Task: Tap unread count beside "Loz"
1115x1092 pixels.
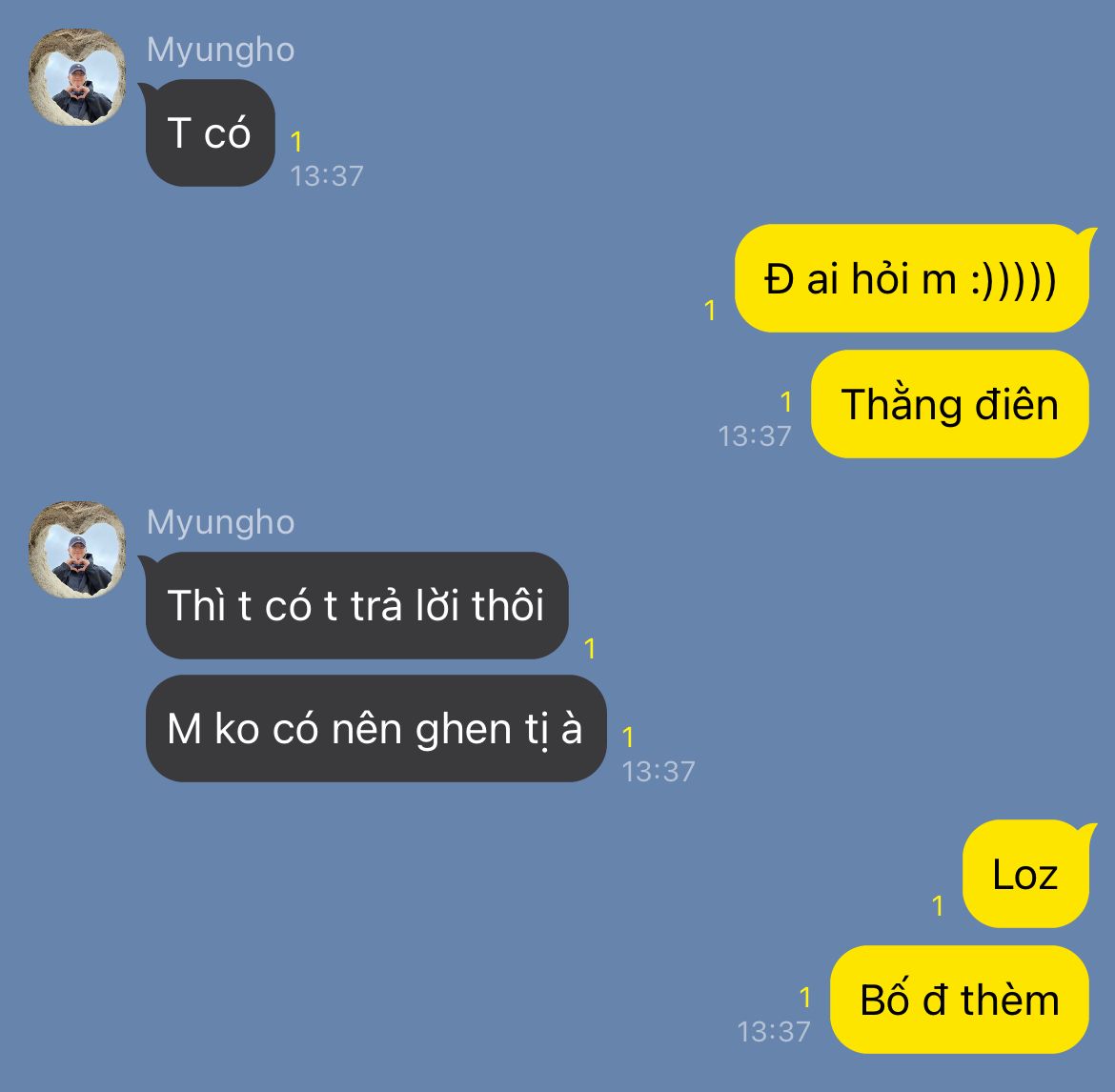Action: (x=937, y=906)
